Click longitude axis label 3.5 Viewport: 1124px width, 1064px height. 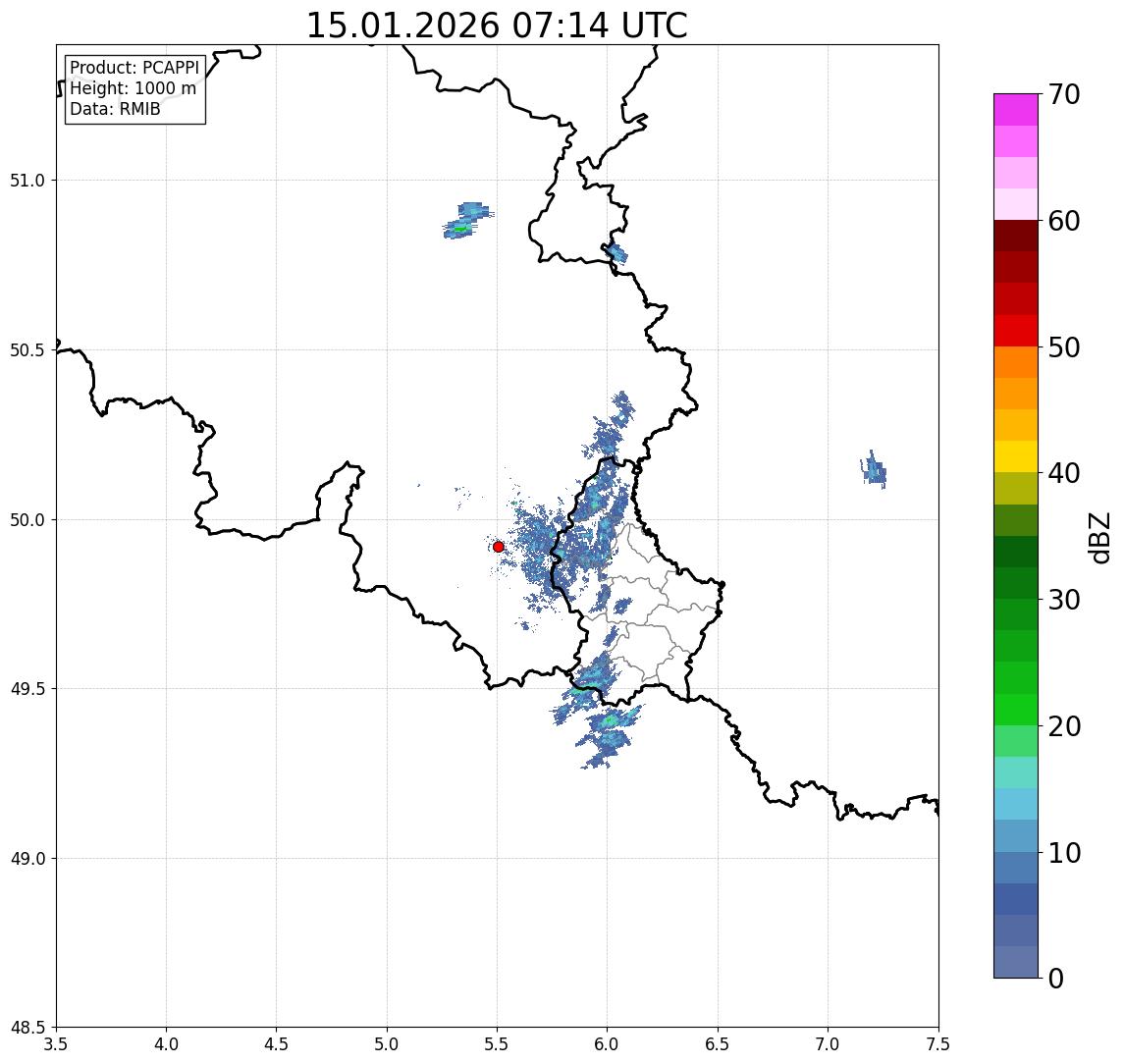point(56,1044)
